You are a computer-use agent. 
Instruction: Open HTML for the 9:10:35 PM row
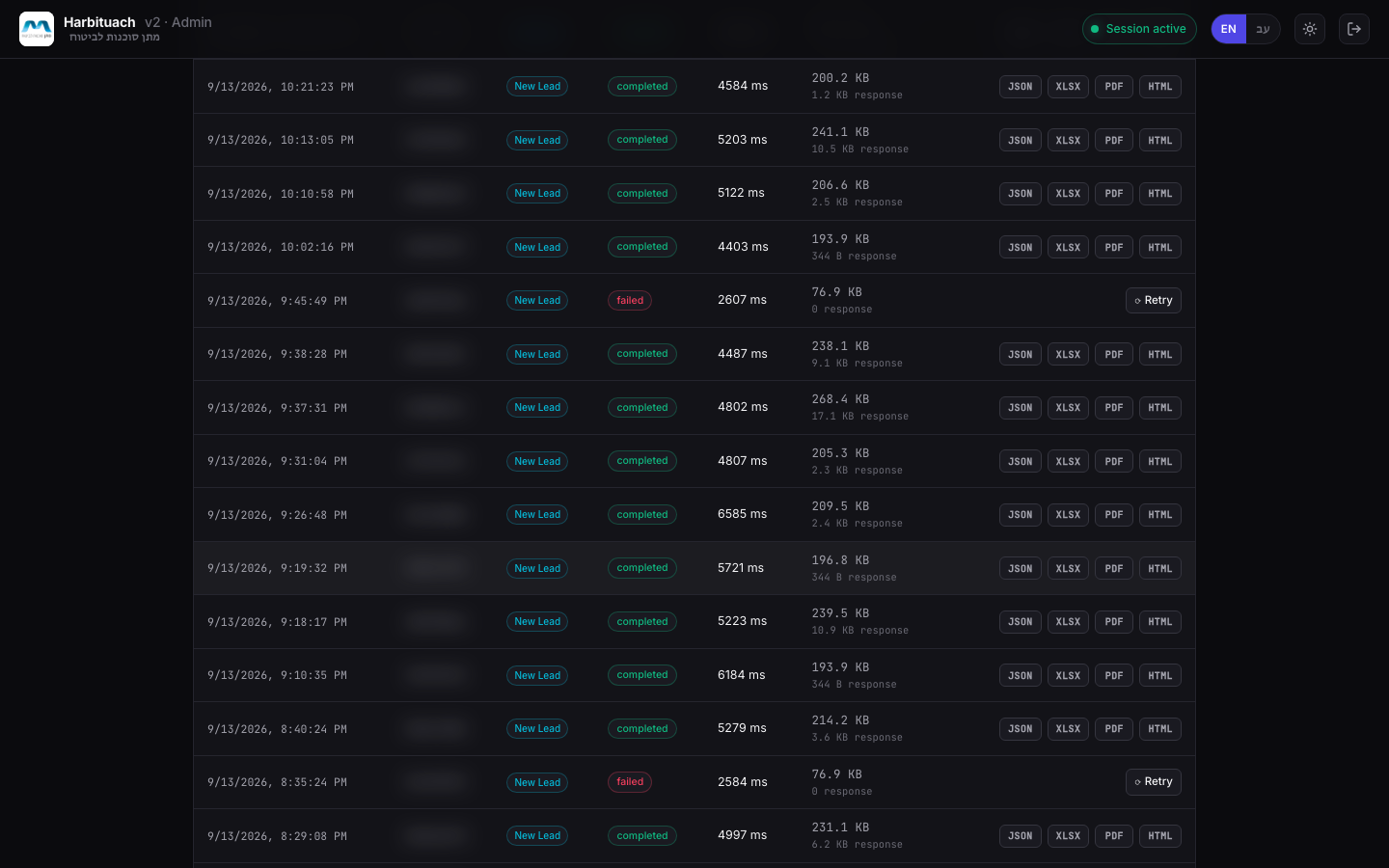tap(1160, 676)
